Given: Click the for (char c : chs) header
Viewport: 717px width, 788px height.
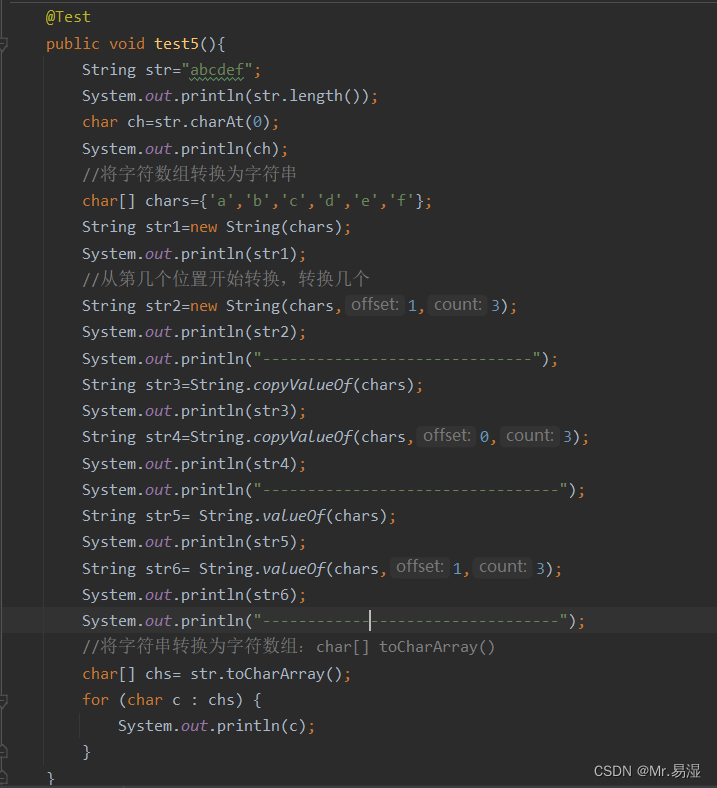Looking at the screenshot, I should (171, 700).
